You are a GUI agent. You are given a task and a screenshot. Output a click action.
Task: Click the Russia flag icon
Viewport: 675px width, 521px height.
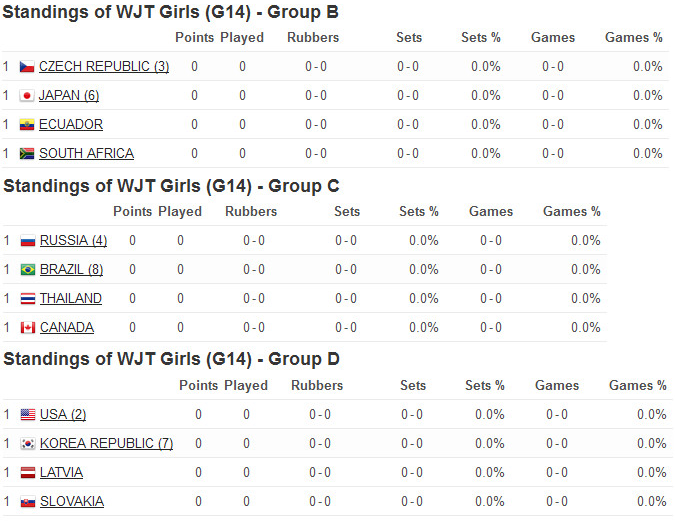[28, 241]
